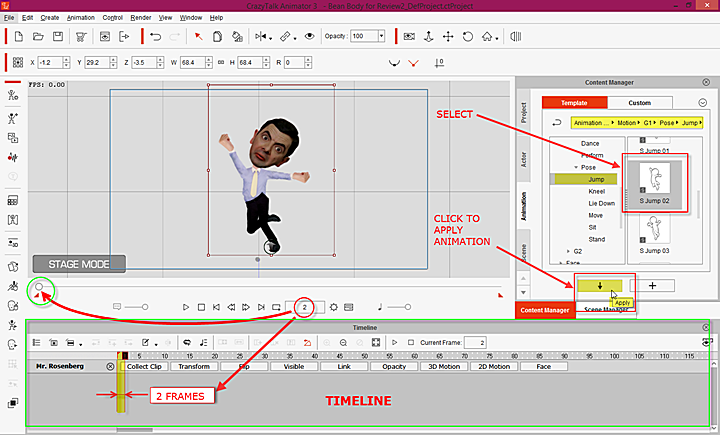Viewport: 720px width, 435px height.
Task: Expand the Content Manager options chevron
Action: coord(703,103)
